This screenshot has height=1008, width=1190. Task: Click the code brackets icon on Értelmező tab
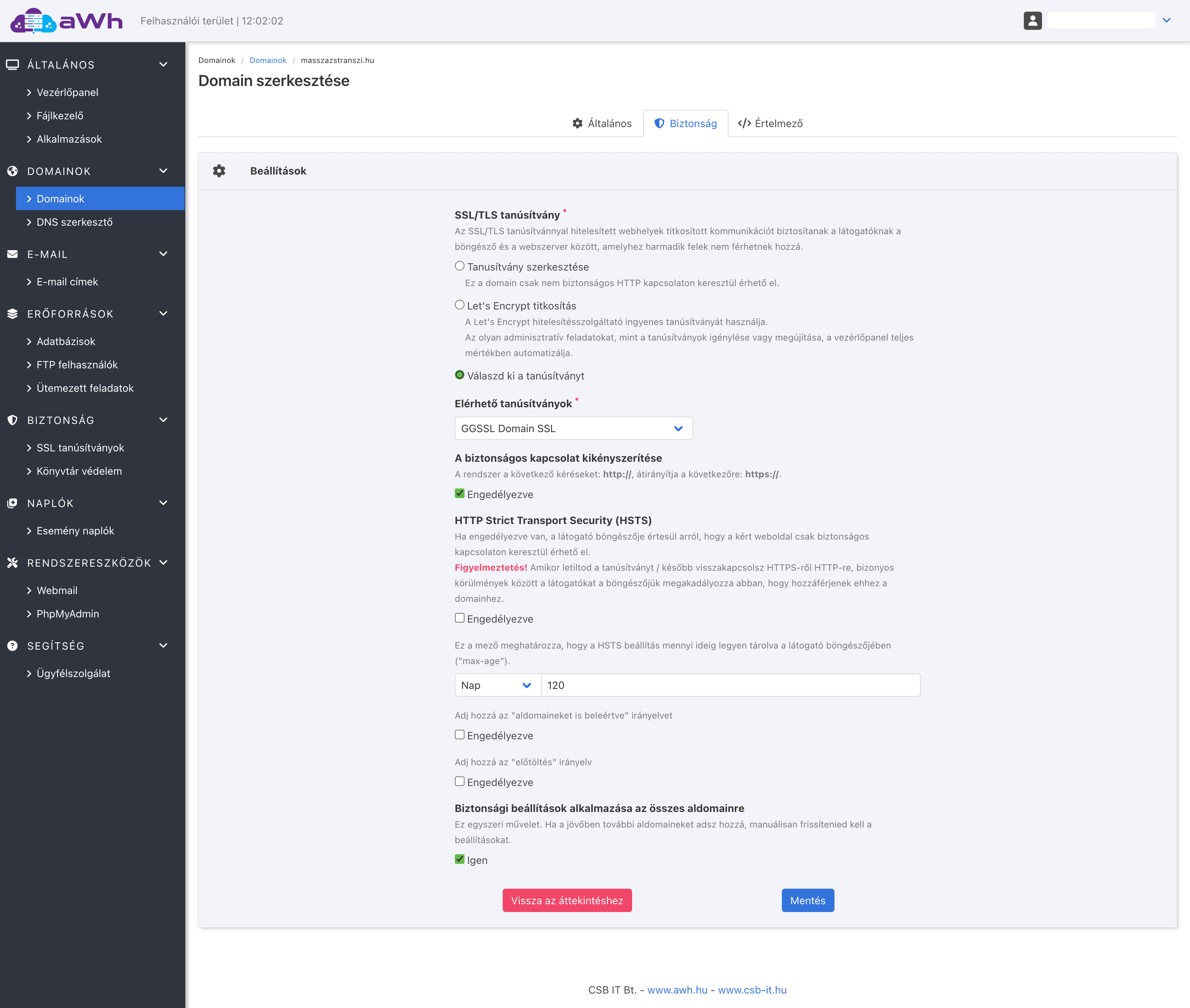coord(744,123)
